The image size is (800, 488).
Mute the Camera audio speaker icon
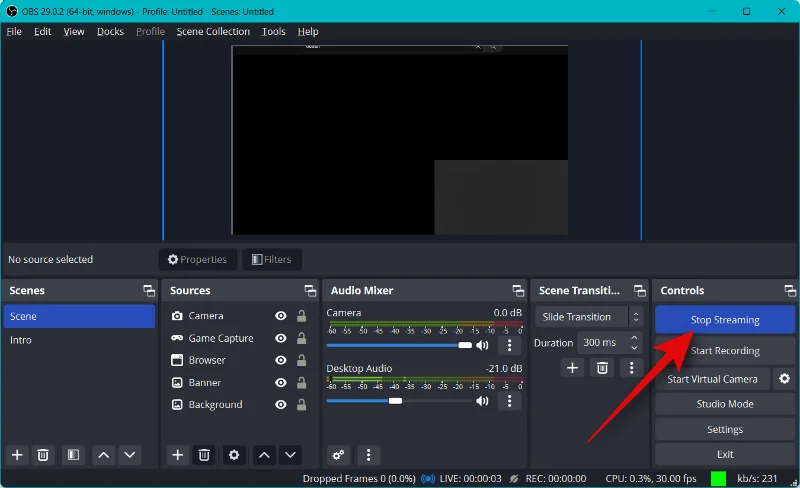coord(482,346)
